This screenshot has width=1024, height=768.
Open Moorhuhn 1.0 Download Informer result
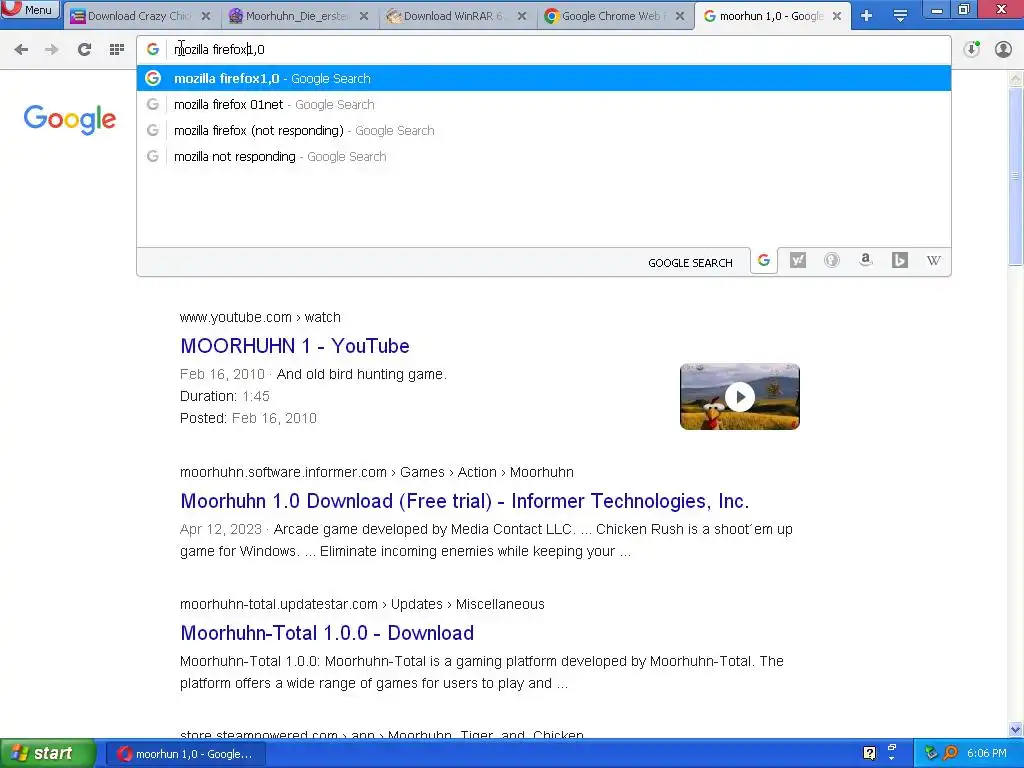click(464, 501)
